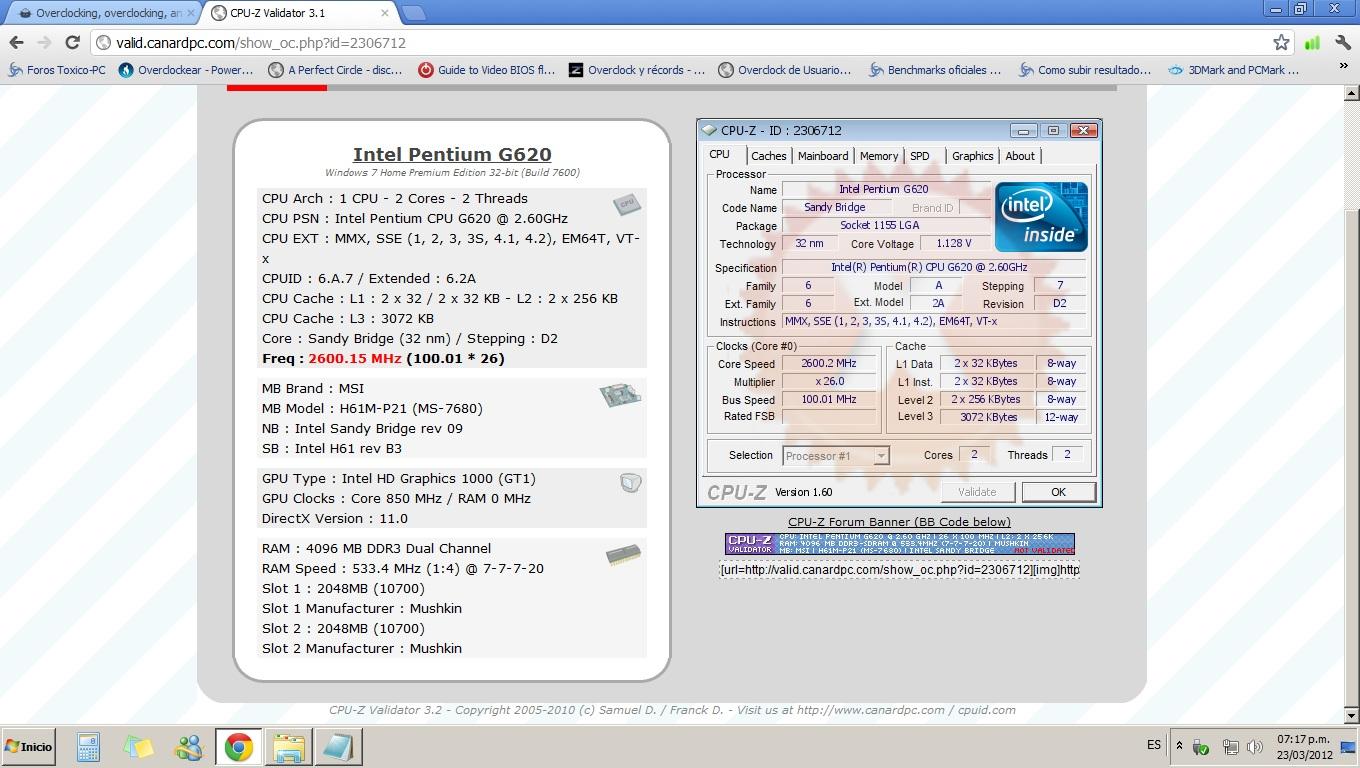Open the Guide to Video BIOS bookmark

[486, 70]
